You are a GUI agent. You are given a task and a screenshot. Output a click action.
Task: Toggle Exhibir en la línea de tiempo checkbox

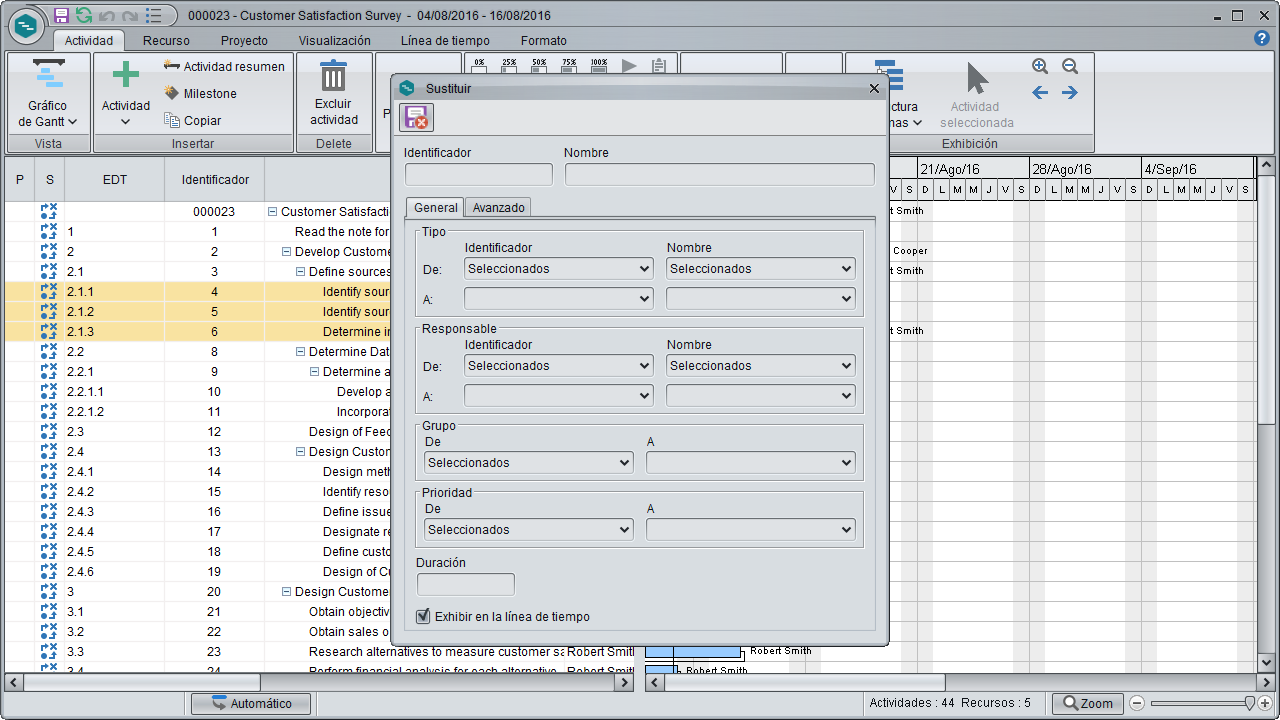[423, 616]
